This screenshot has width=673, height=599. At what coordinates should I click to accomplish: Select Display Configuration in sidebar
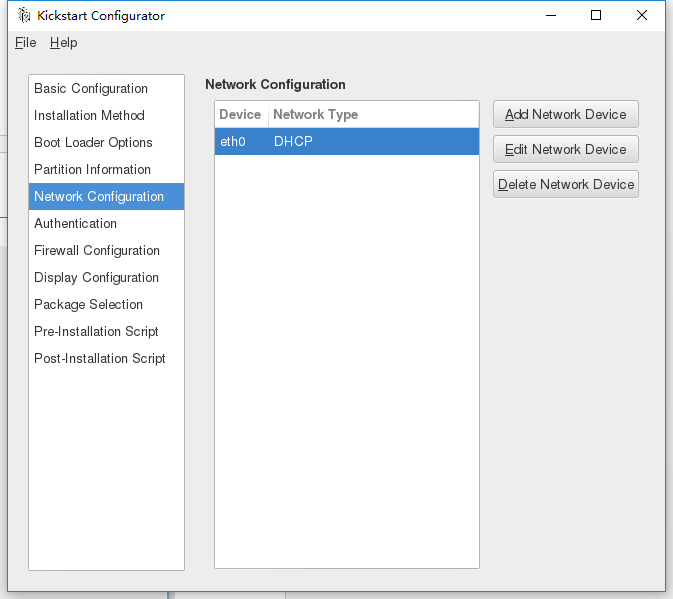(x=96, y=278)
